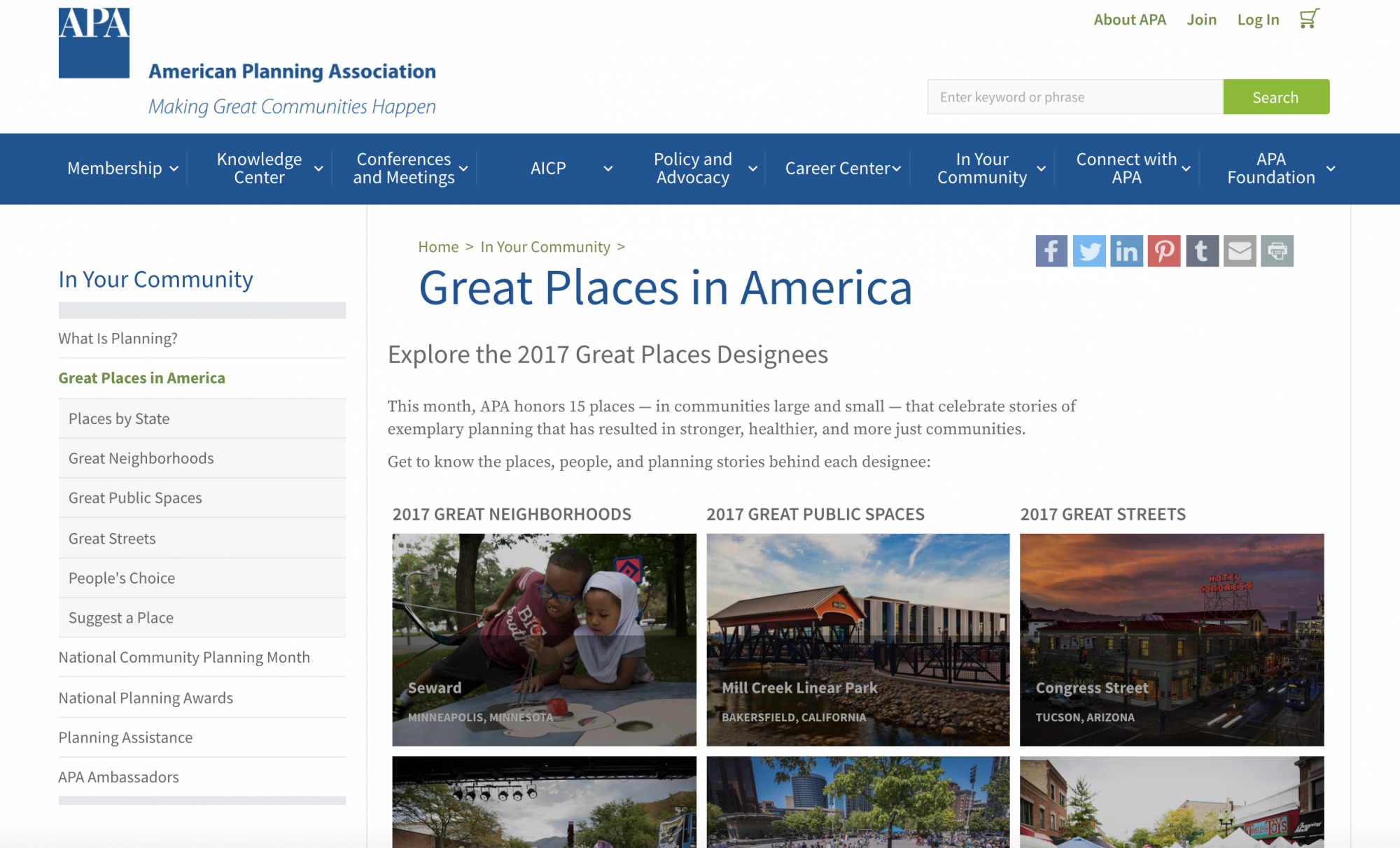The height and width of the screenshot is (848, 1400).
Task: Share page on LinkedIn
Action: pos(1126,251)
